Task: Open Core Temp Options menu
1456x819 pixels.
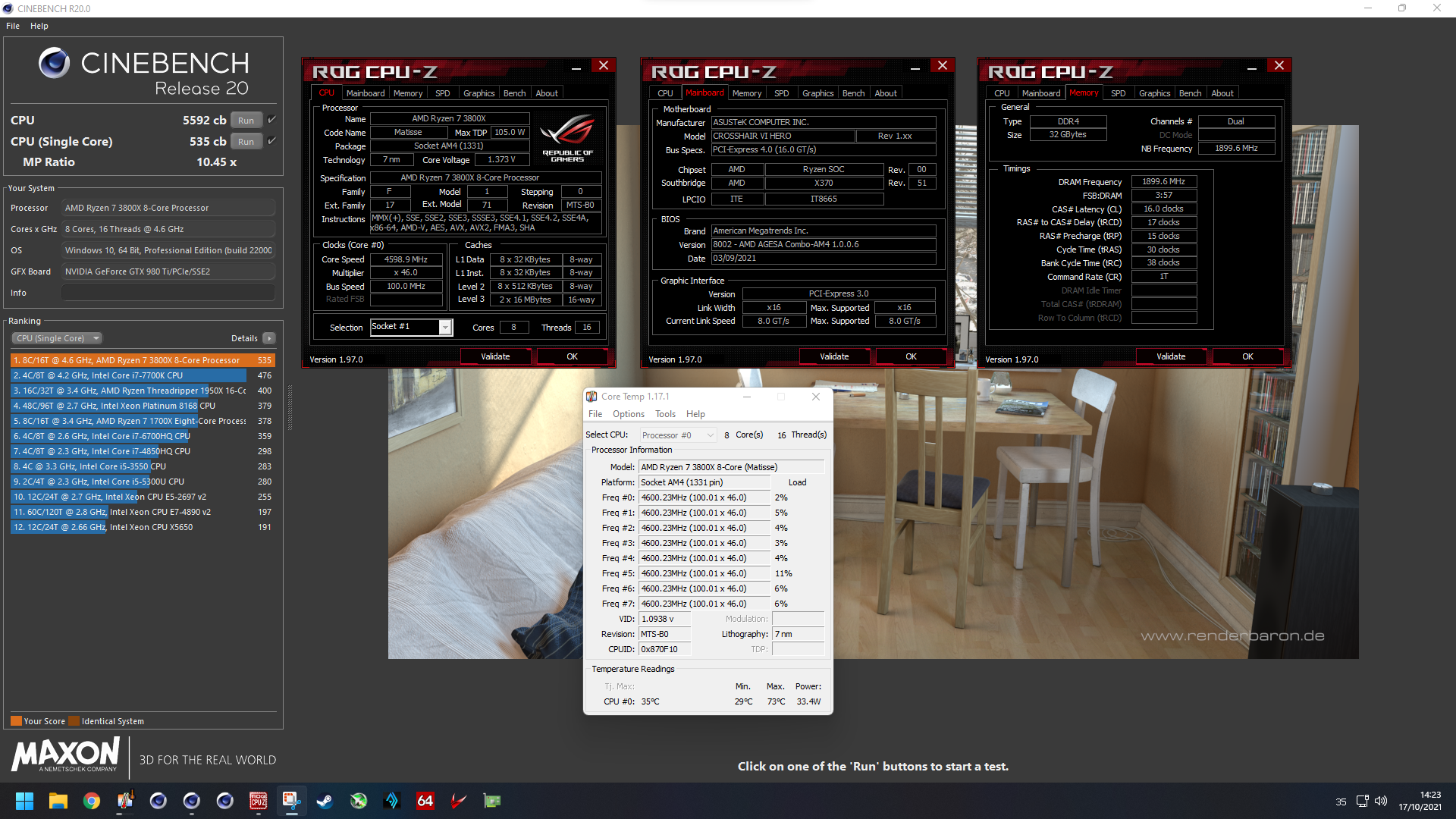Action: (629, 414)
